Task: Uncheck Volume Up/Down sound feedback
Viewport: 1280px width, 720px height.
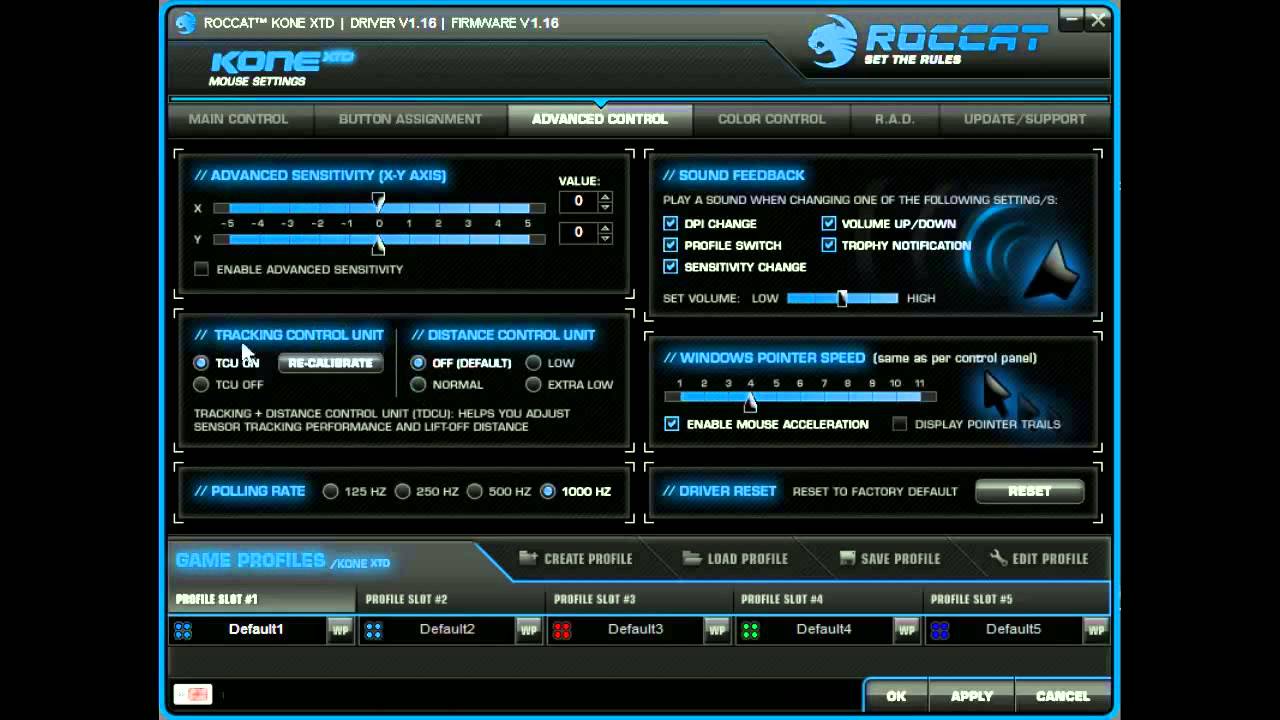Action: point(829,224)
